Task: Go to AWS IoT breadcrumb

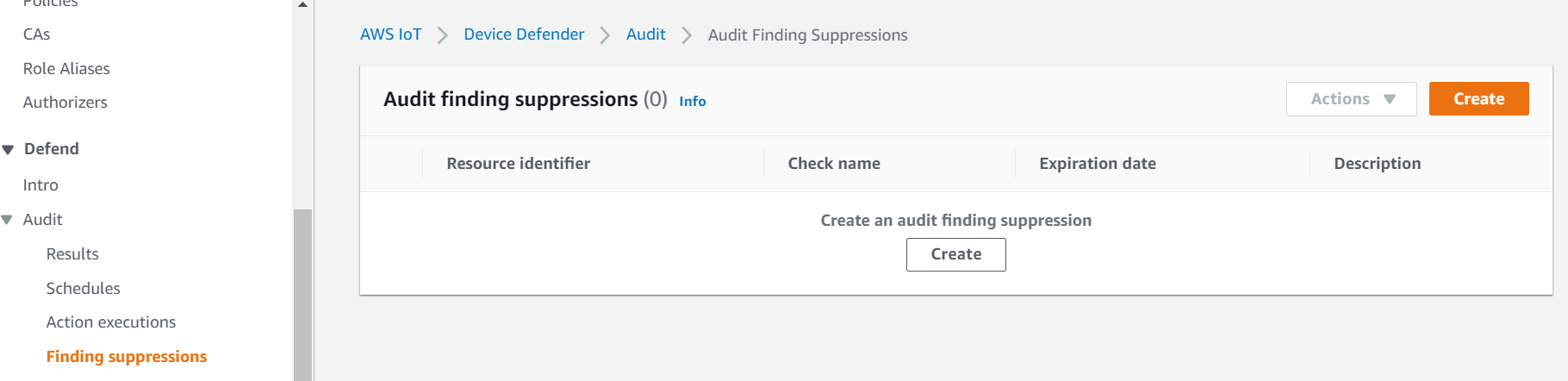Action: pos(390,34)
